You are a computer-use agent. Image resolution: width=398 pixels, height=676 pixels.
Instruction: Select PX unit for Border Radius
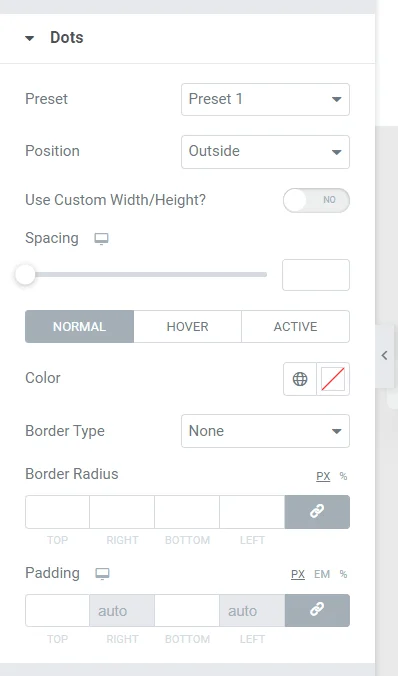coord(323,476)
